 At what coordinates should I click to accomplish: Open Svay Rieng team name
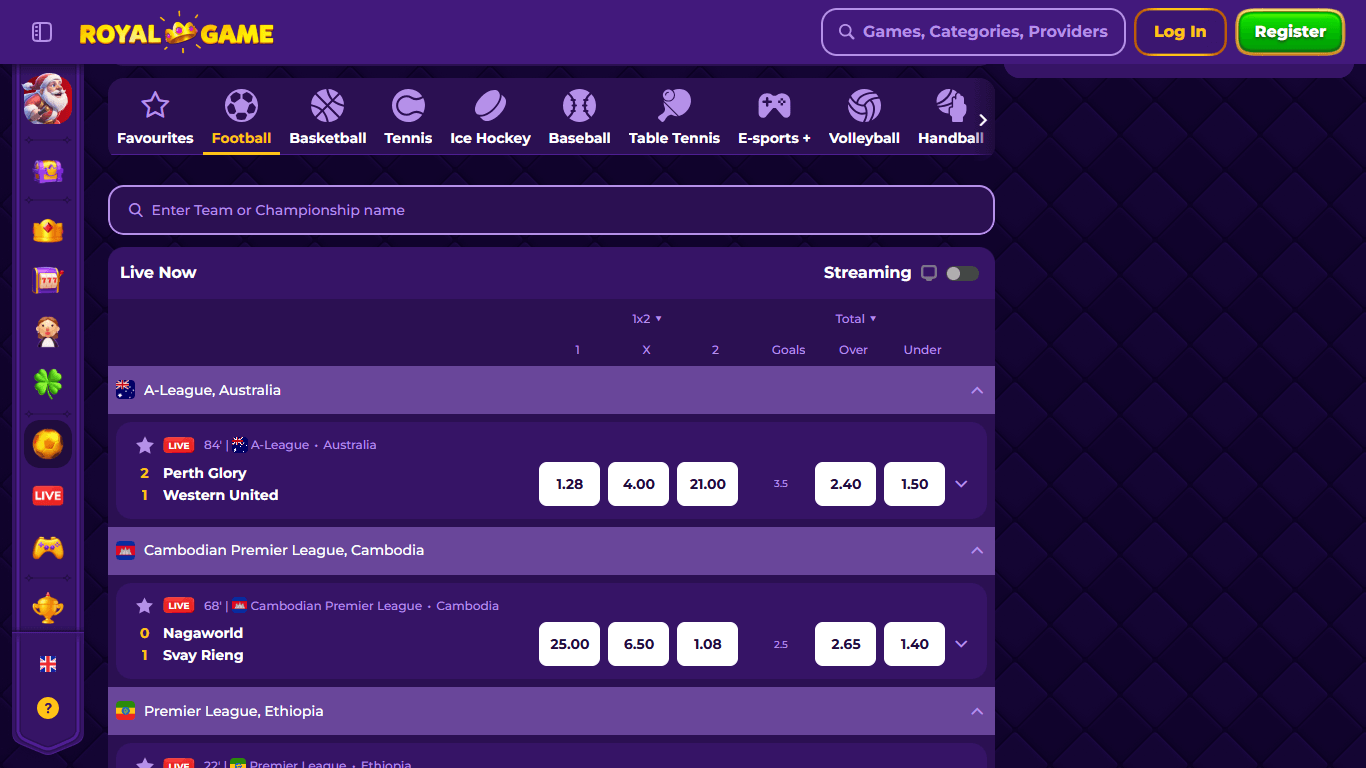[x=203, y=655]
